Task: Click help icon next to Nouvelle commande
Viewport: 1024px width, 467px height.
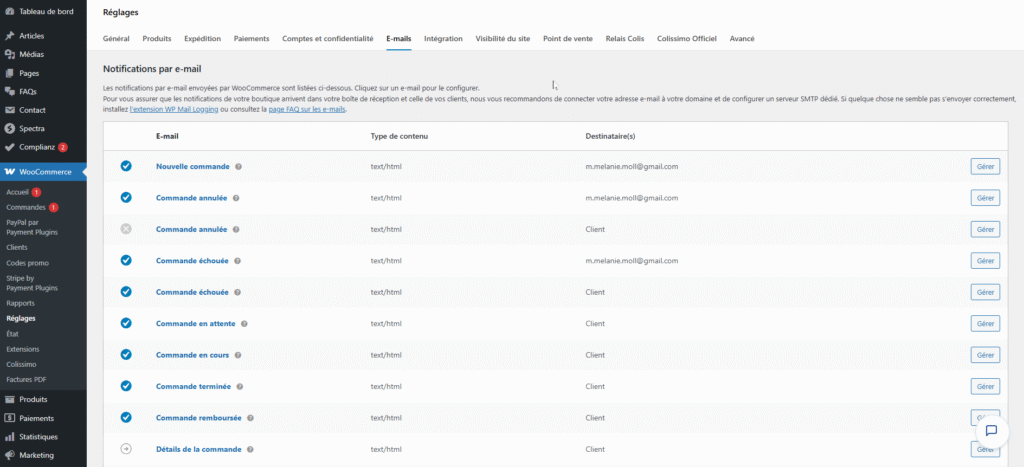Action: (238, 166)
